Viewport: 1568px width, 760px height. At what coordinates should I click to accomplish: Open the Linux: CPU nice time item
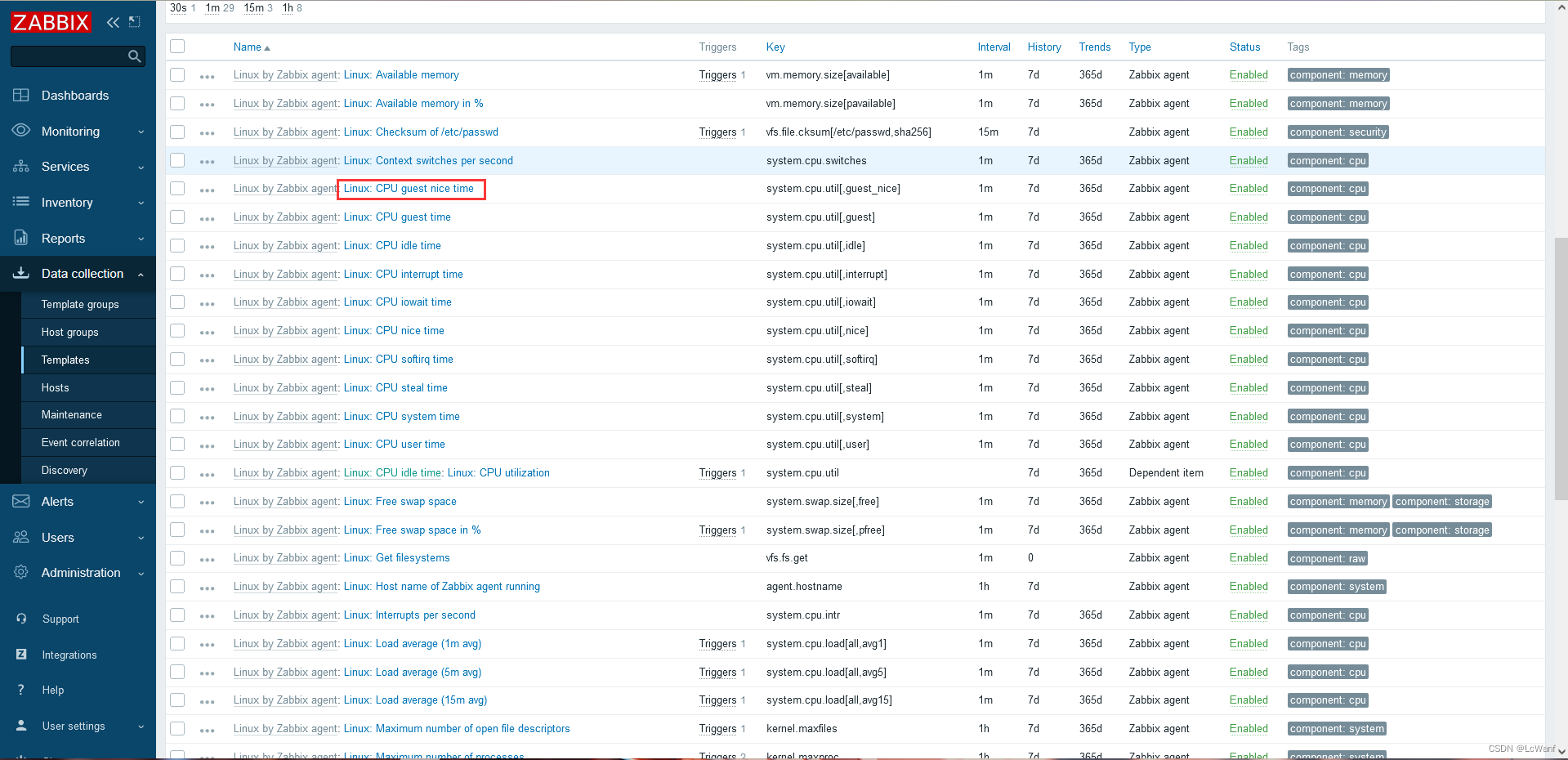[394, 330]
